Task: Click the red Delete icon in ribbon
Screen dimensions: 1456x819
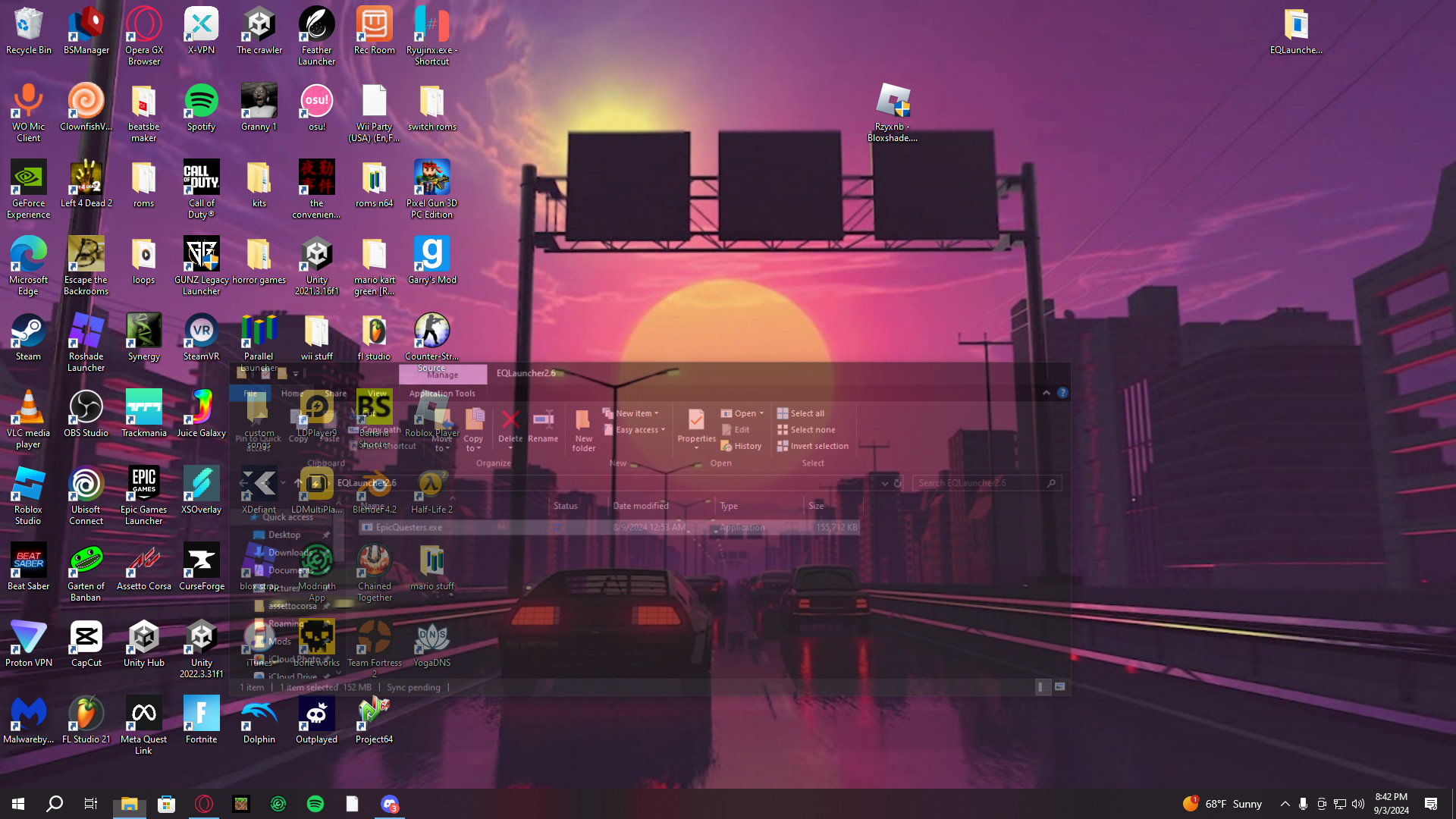Action: [510, 421]
